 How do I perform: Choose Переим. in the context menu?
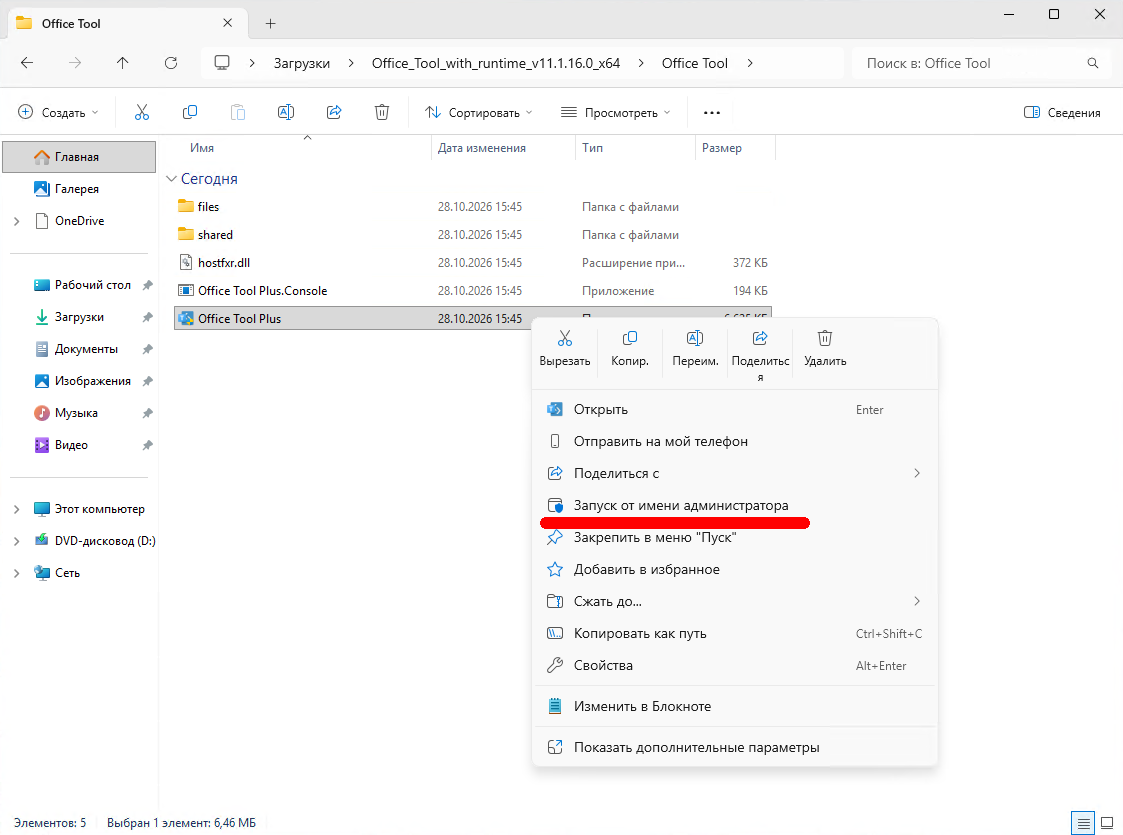pos(695,349)
